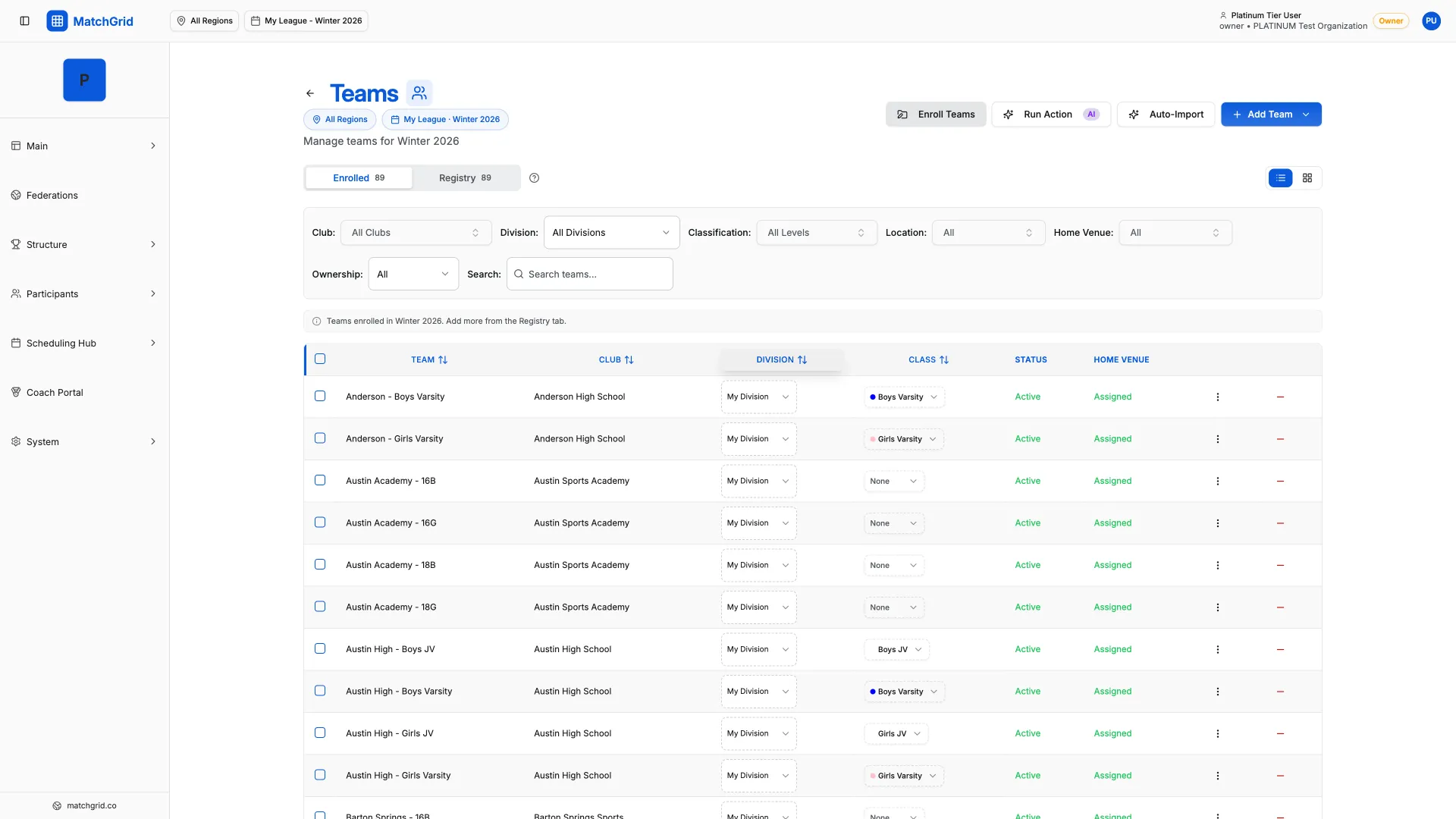Remove Austin Academy - 16B with minus icon

pos(1280,481)
